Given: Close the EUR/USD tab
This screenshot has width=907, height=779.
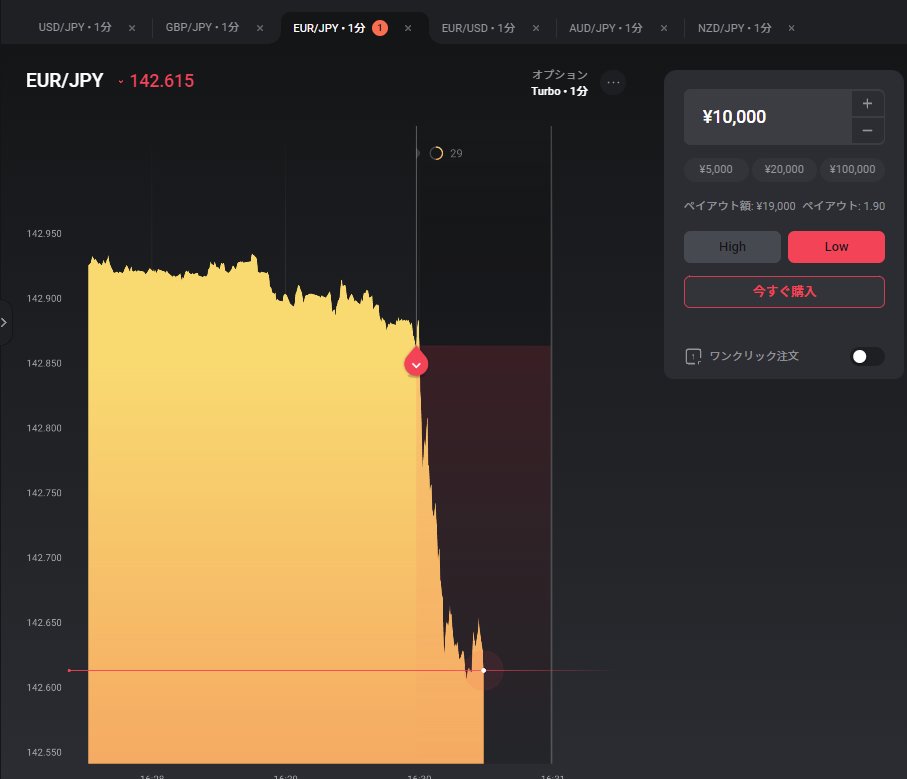Looking at the screenshot, I should [536, 28].
